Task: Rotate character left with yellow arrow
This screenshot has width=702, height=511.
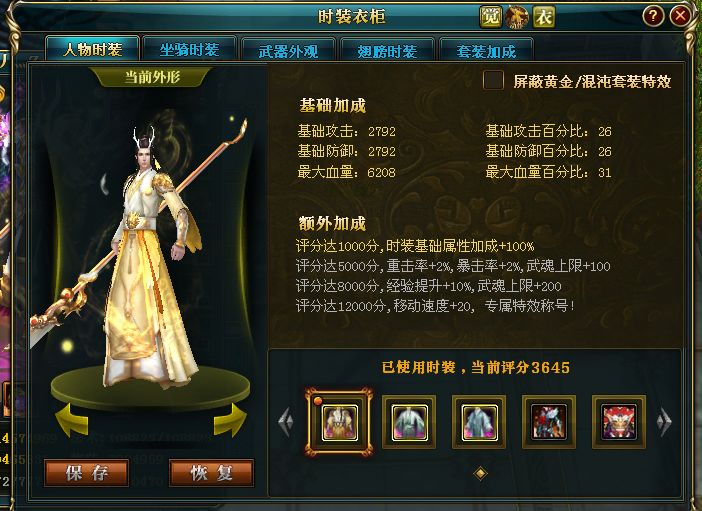Action: pos(72,420)
